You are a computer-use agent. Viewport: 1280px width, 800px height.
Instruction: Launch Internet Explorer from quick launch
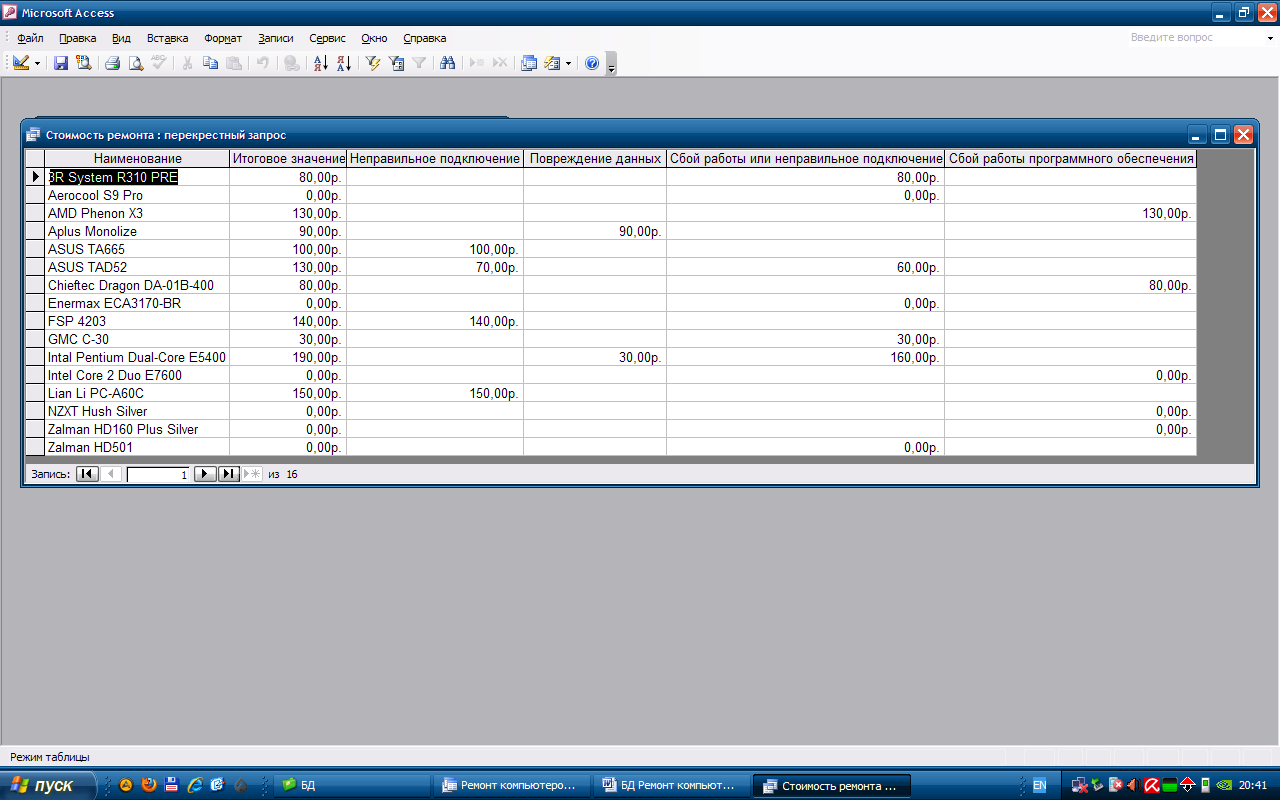click(x=195, y=785)
